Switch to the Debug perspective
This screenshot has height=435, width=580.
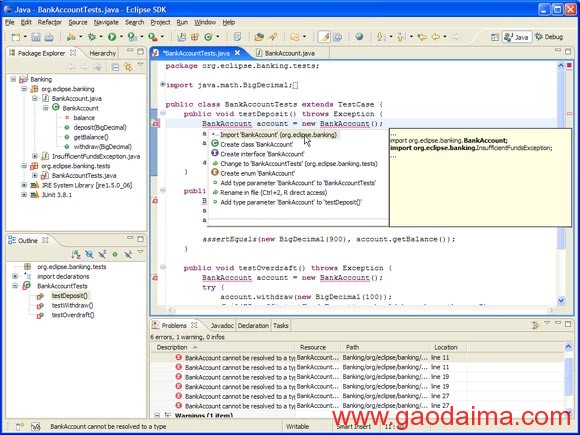pos(549,37)
